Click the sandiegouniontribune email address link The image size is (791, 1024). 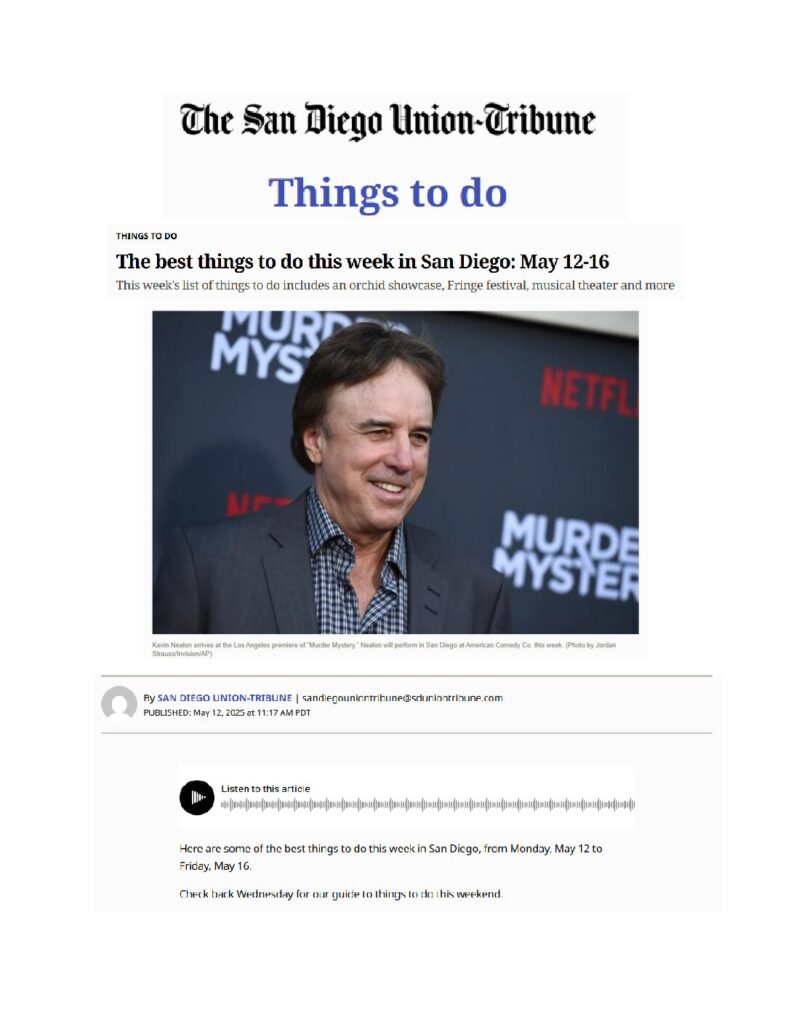pyautogui.click(x=402, y=697)
